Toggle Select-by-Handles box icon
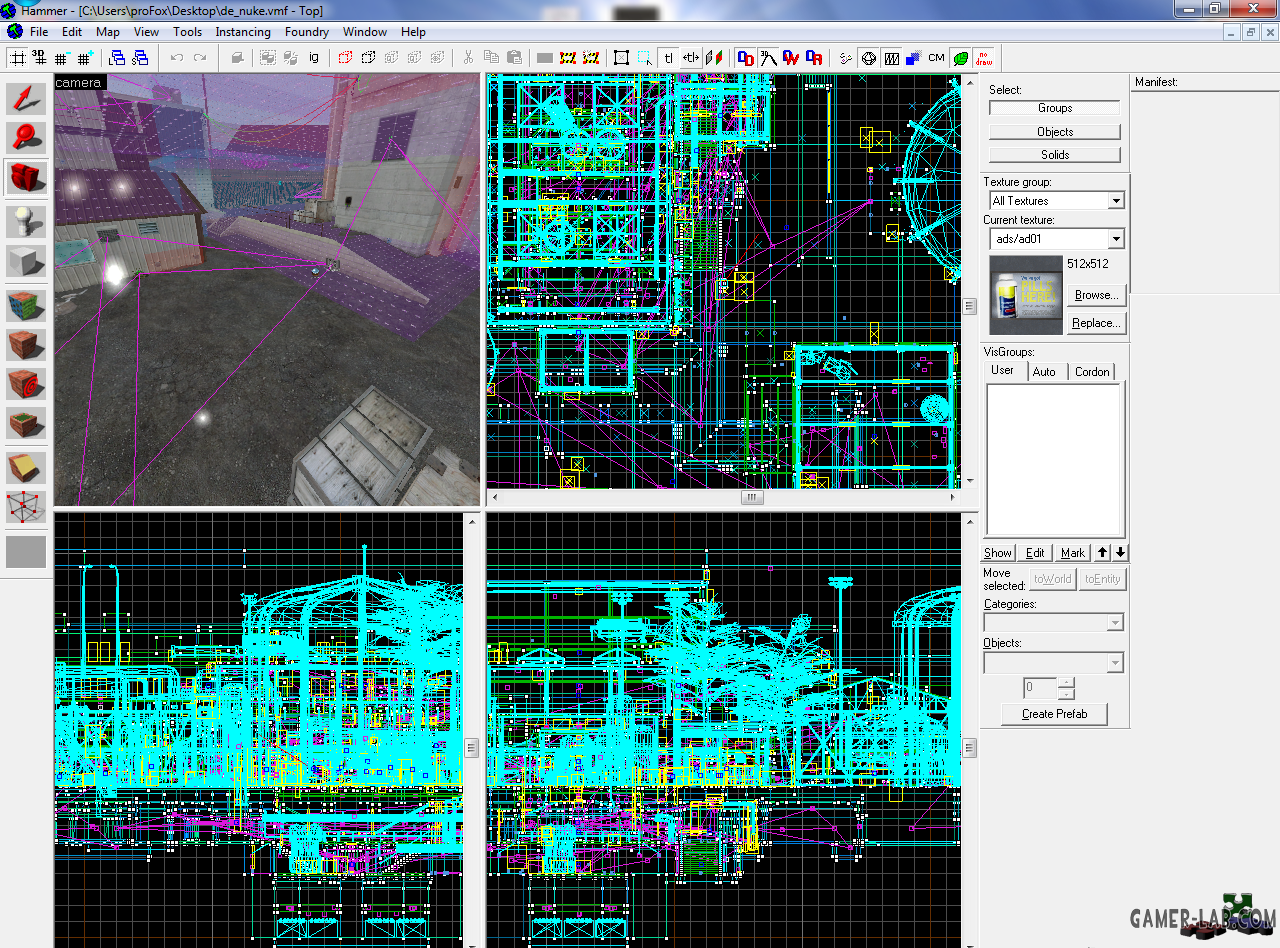 pos(621,58)
